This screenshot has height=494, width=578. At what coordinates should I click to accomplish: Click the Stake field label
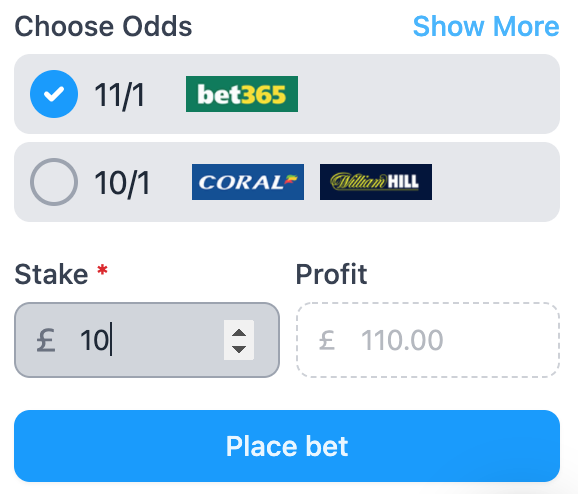tap(51, 274)
